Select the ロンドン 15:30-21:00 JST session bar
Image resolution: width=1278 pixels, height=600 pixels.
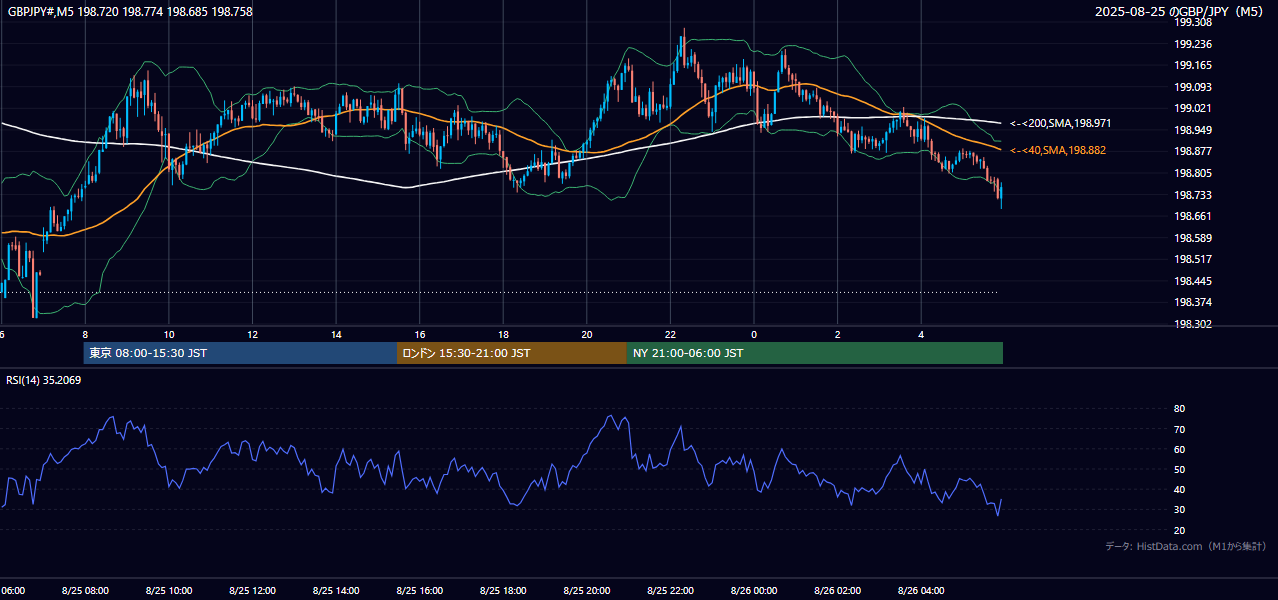[512, 353]
